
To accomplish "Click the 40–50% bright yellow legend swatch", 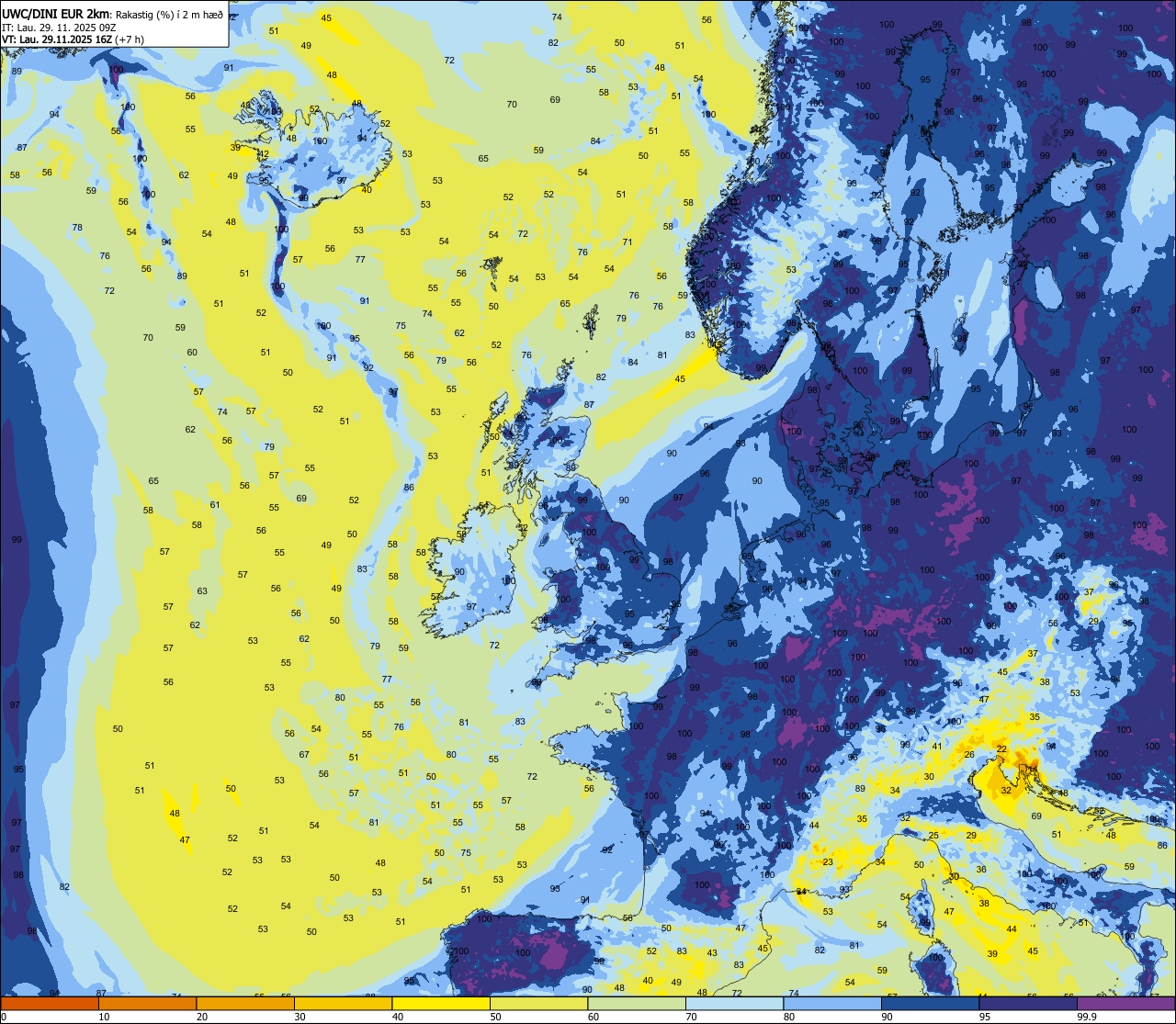I will (x=441, y=1004).
